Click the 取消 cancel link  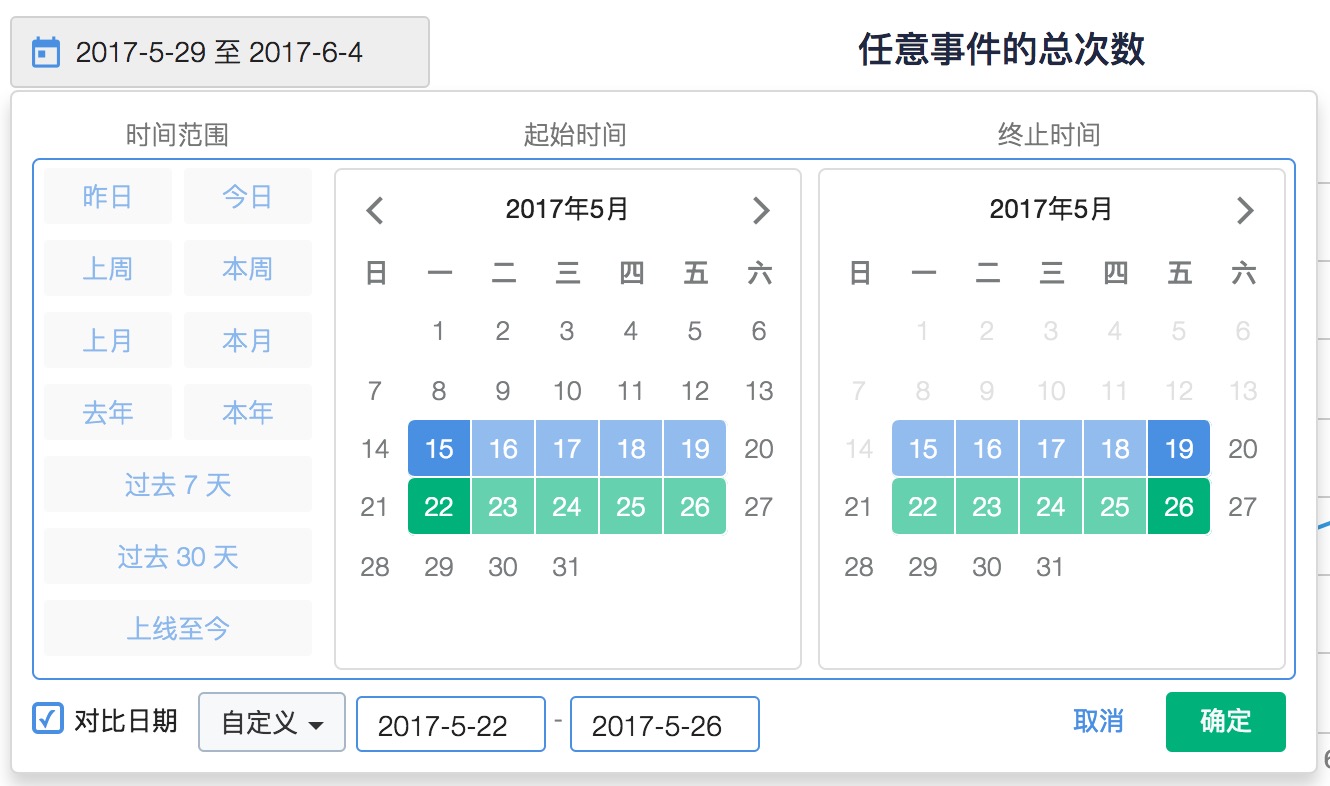pyautogui.click(x=1098, y=722)
